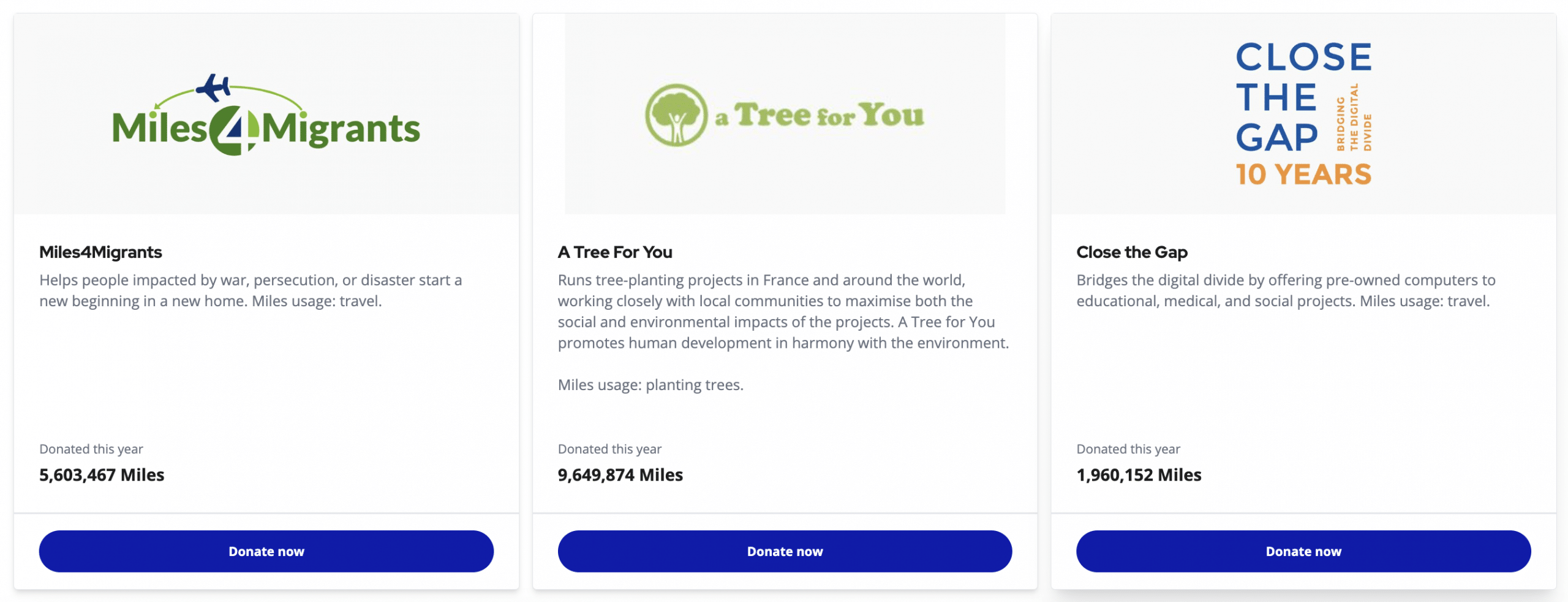Donate now to Miles4Migrants
Viewport: 1568px width, 602px height.
pyautogui.click(x=266, y=551)
